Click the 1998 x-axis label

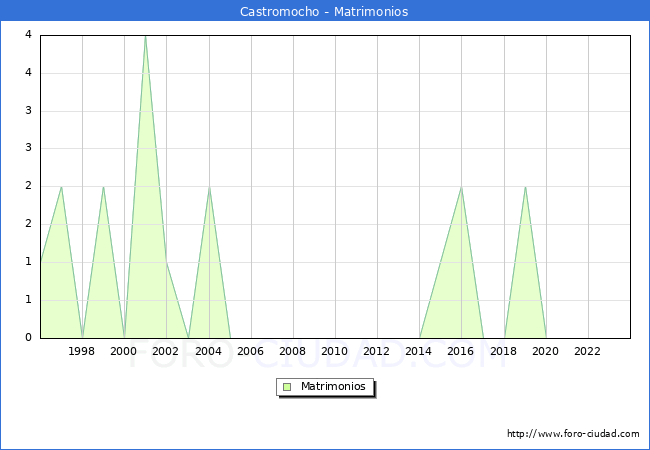click(82, 351)
